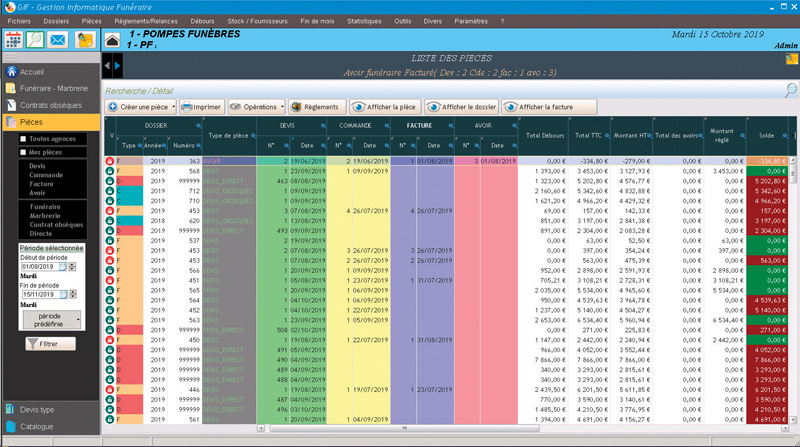This screenshot has height=447, width=800.
Task: Click vertical scrollbar down arrow
Action: pos(792,420)
